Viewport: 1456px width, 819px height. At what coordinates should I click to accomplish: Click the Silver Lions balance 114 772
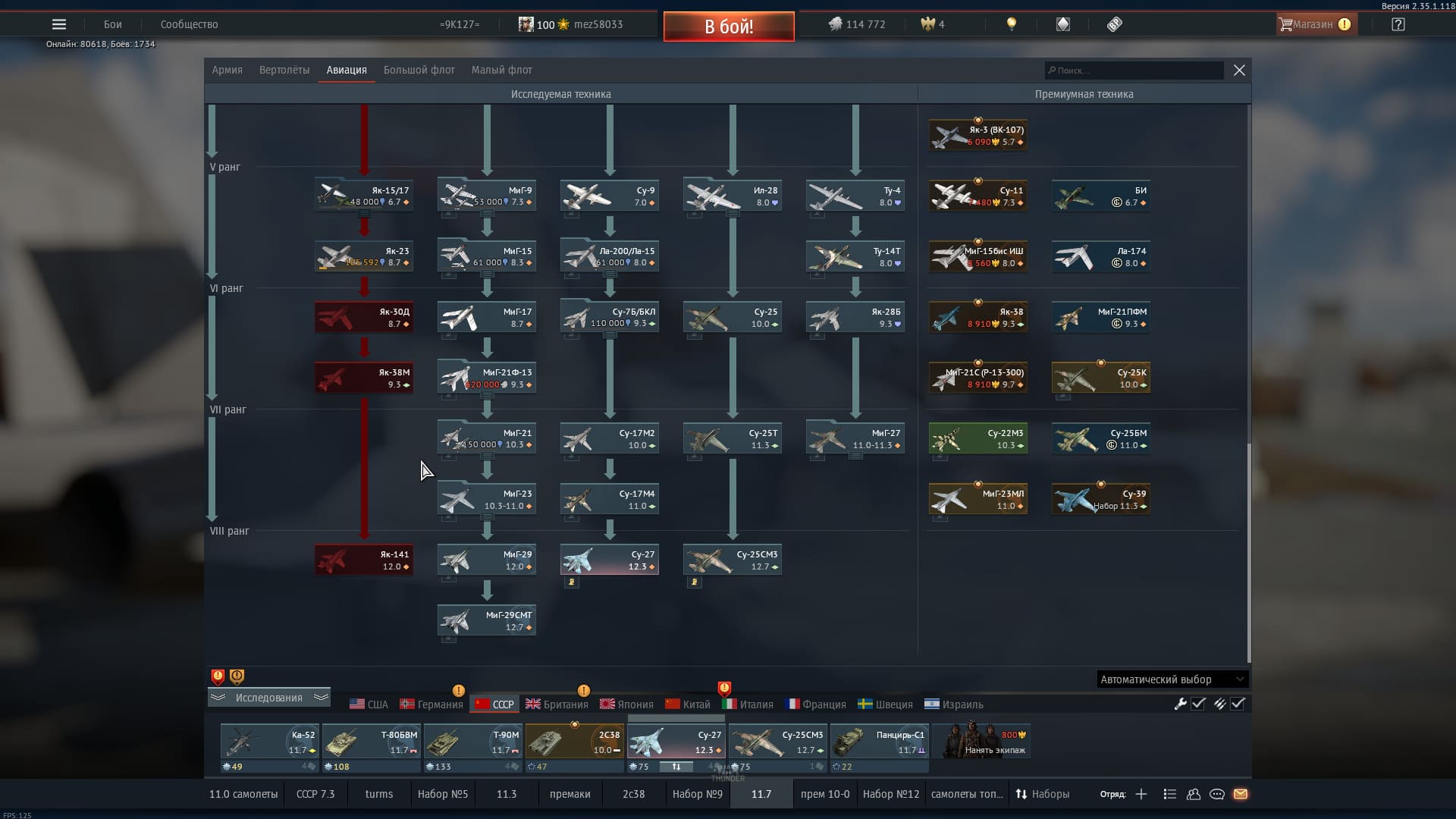[857, 24]
